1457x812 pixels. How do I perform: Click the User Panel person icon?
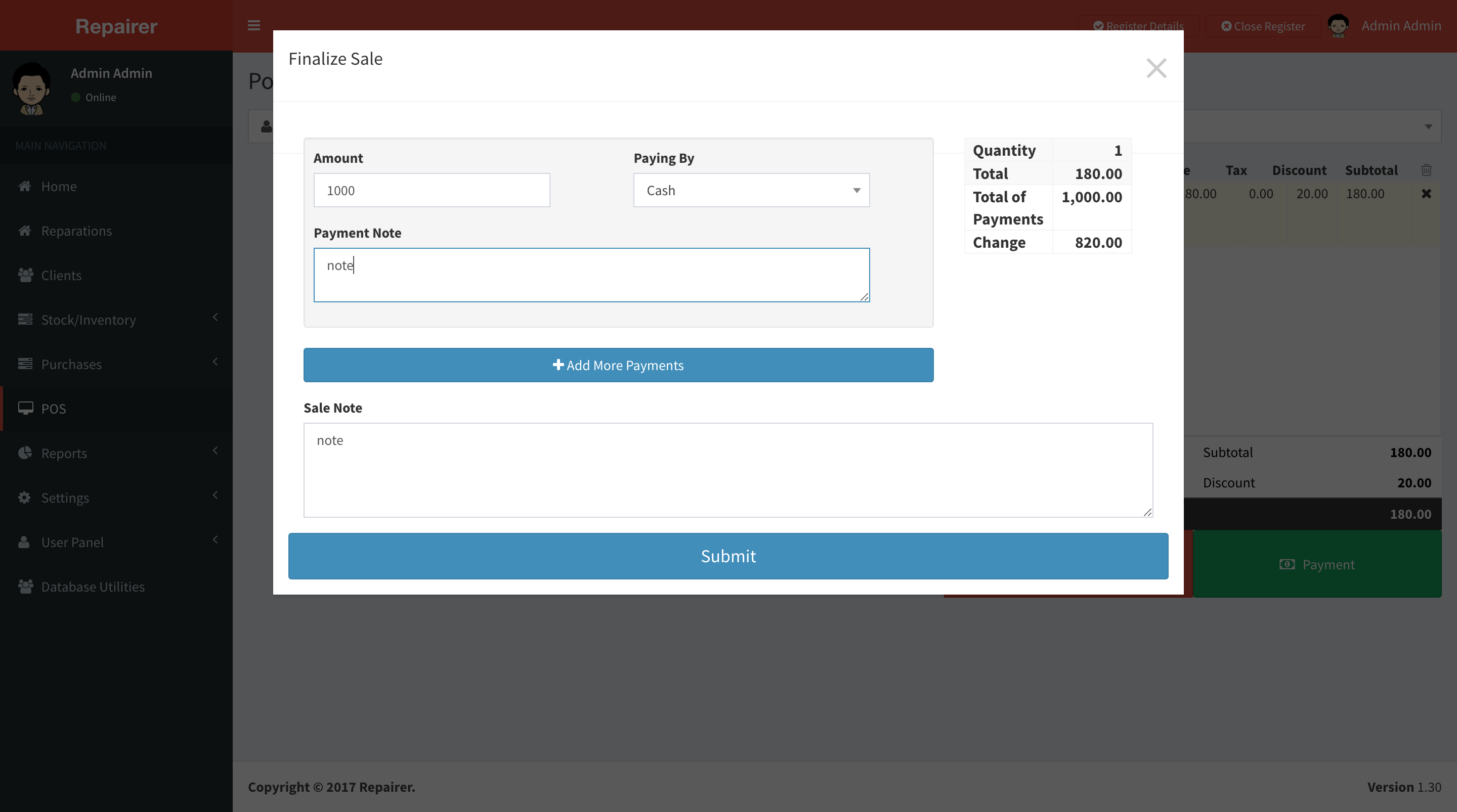click(x=24, y=542)
